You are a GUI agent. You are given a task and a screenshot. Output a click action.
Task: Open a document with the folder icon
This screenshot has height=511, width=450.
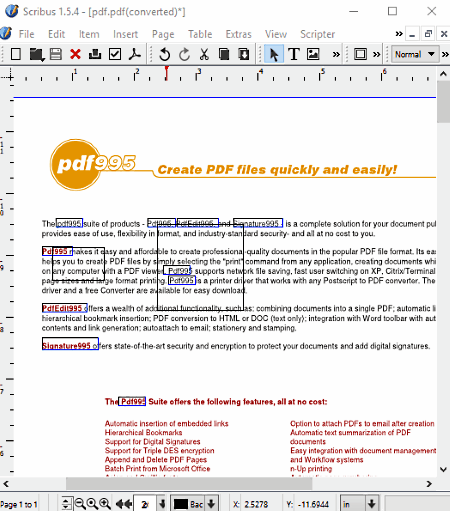36,54
